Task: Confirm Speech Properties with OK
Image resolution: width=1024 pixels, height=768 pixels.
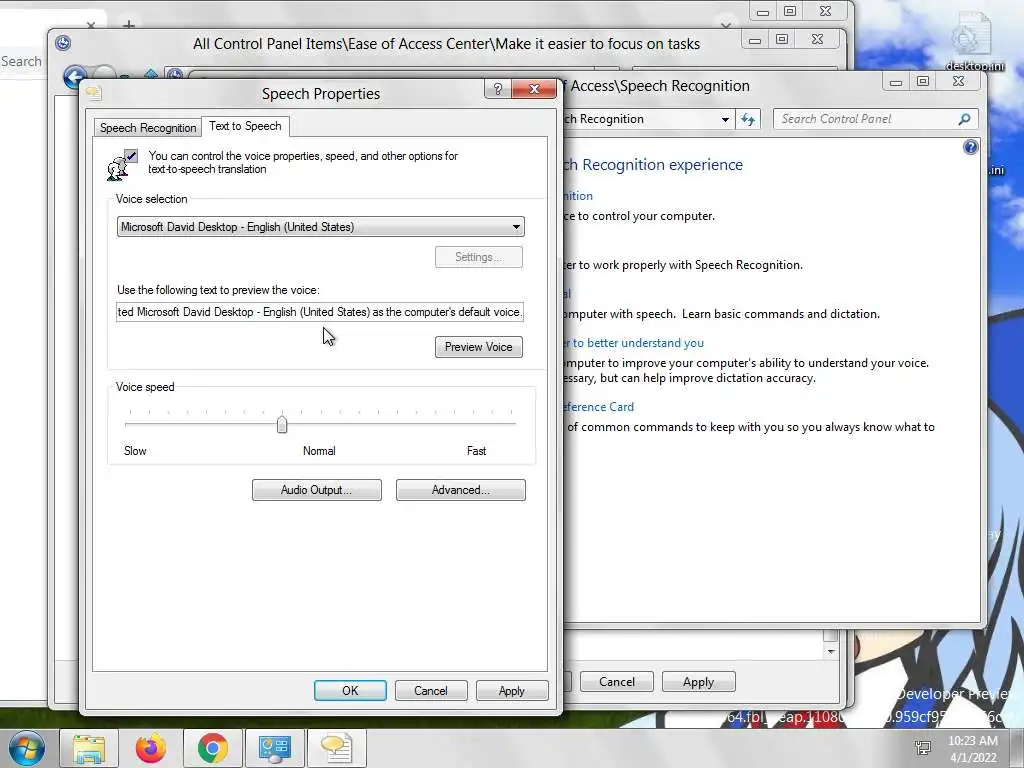Action: [x=350, y=690]
